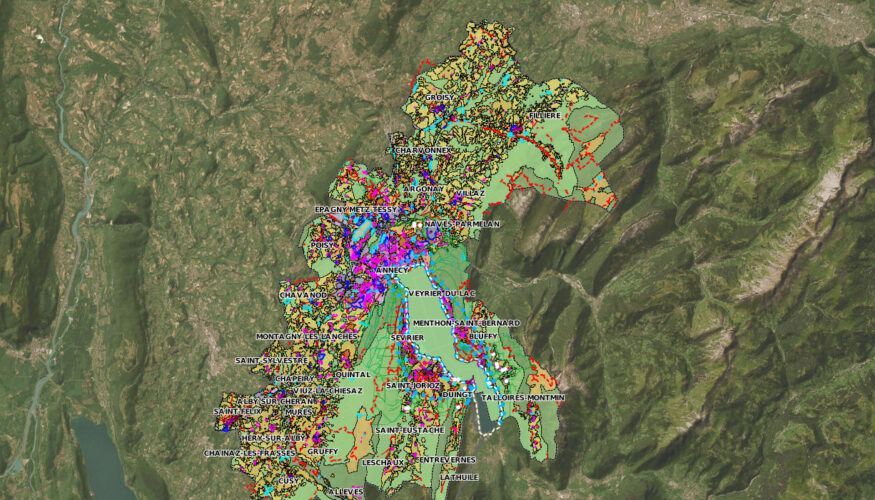This screenshot has height=500, width=875.
Task: Click the DUINGT commune label
Action: 457,395
